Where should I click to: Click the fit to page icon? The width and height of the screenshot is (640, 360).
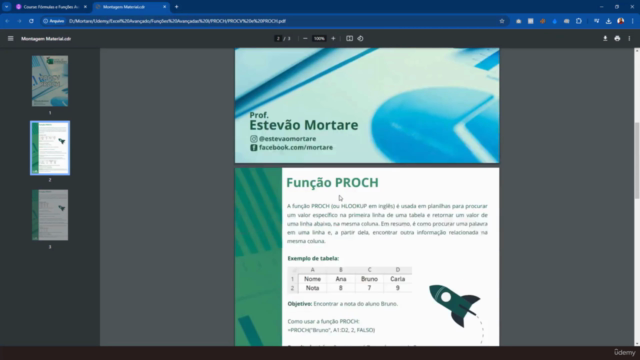(x=349, y=38)
